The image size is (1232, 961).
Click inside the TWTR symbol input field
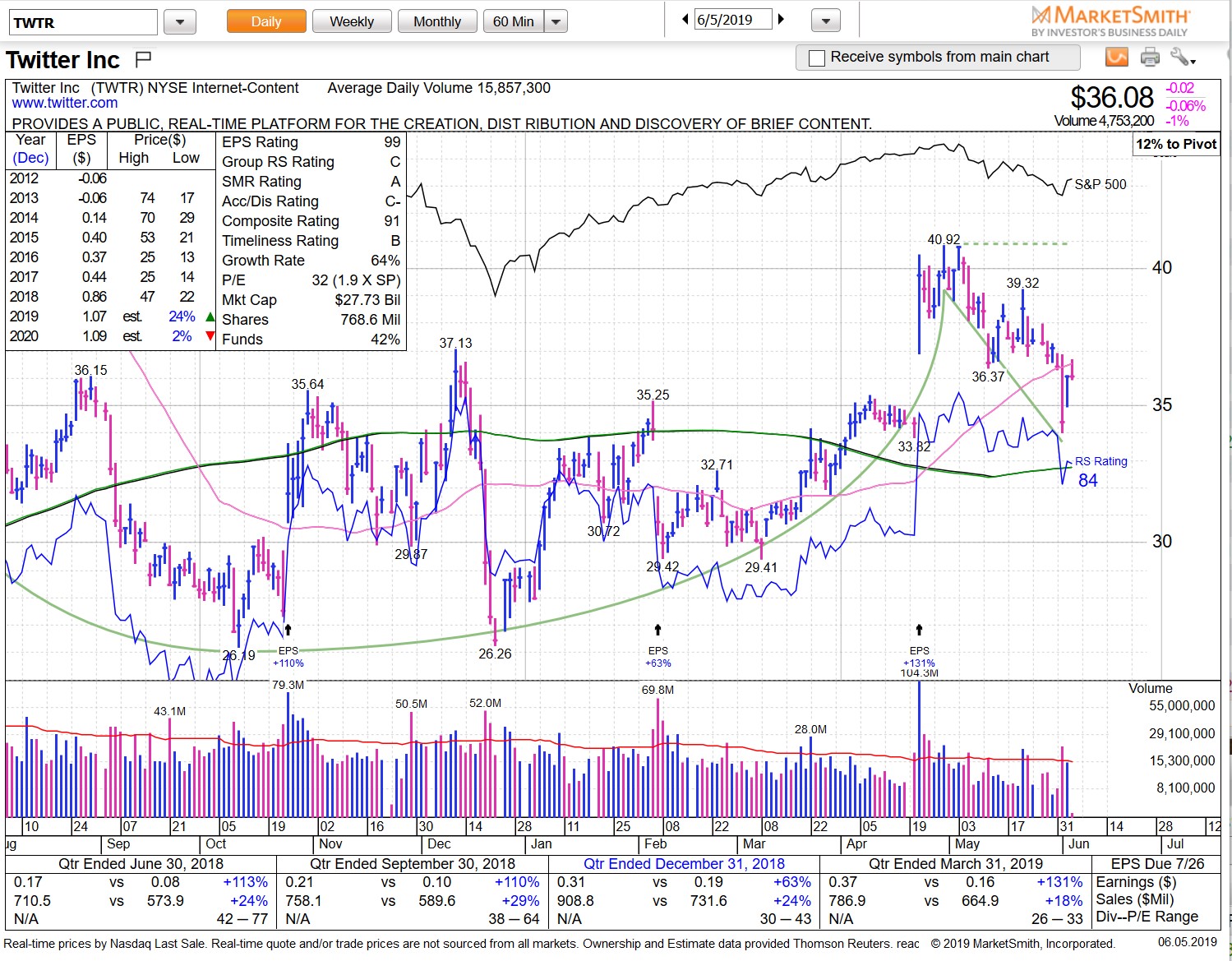coord(82,21)
